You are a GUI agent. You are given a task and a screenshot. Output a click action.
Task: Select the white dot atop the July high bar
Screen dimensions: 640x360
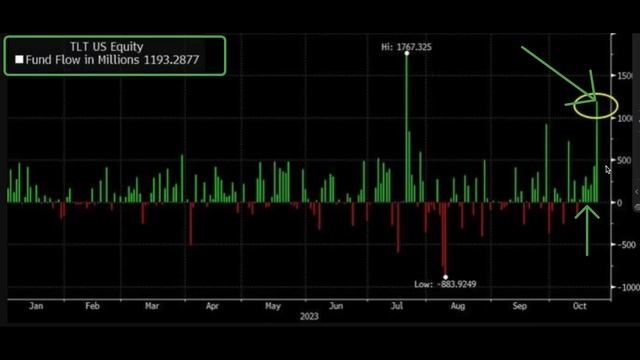[407, 53]
